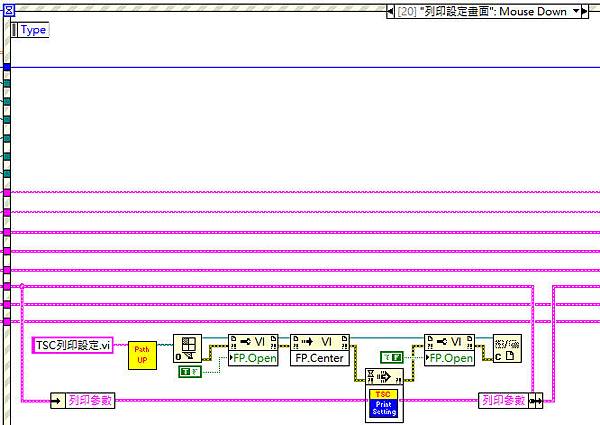Select the TSC列印設定.vi string constant
The image size is (600, 425).
pos(73,345)
